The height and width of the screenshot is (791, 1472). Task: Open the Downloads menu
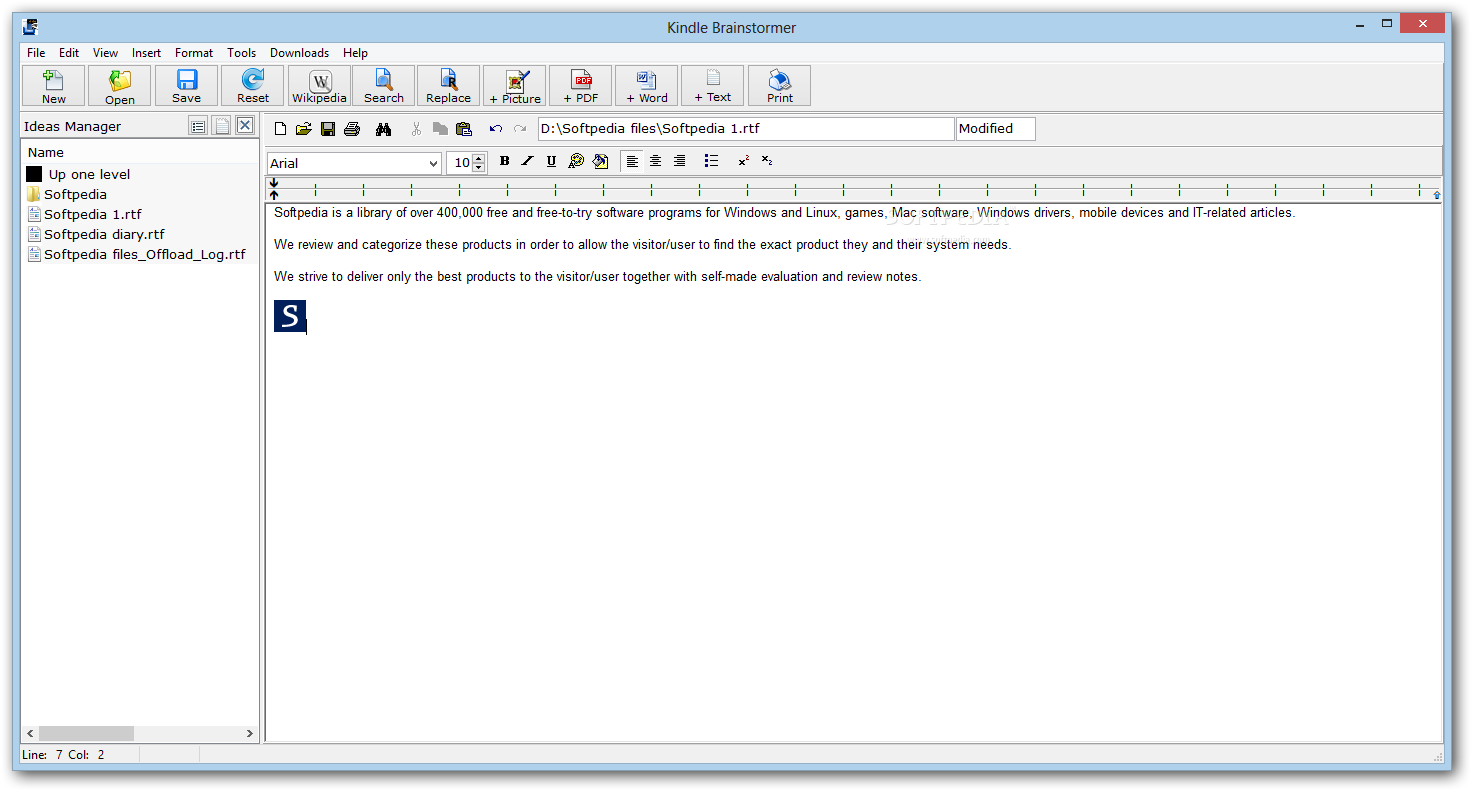[299, 53]
